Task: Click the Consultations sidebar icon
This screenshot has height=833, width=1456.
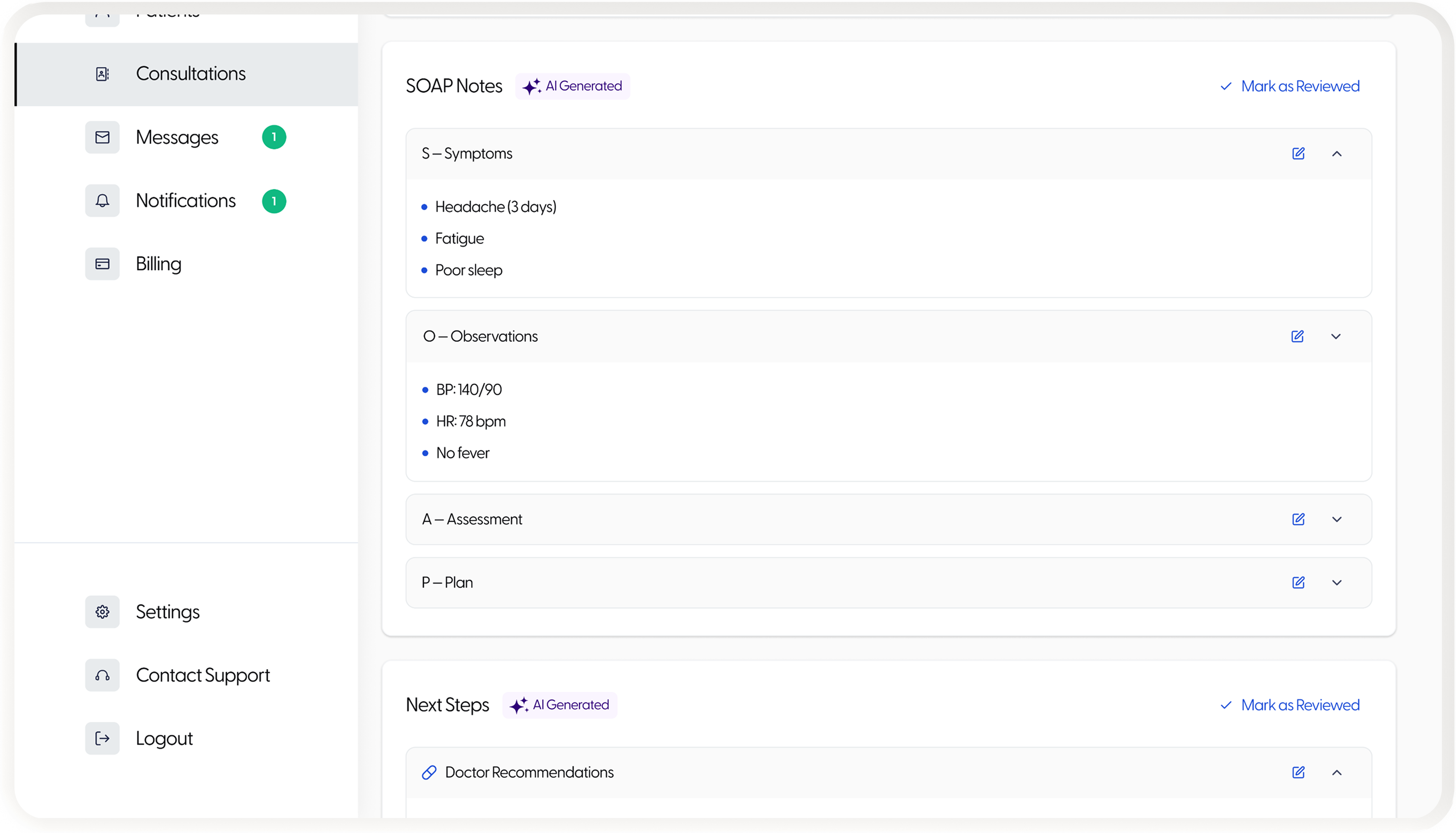Action: click(x=102, y=74)
